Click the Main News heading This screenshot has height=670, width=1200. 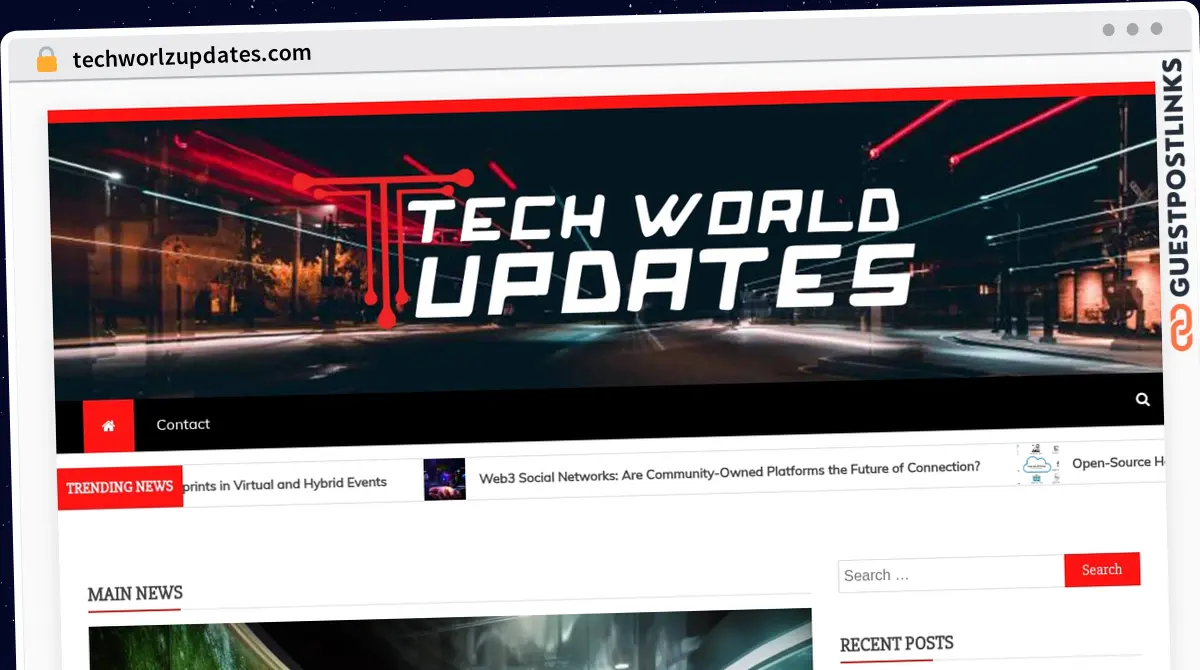point(135,593)
